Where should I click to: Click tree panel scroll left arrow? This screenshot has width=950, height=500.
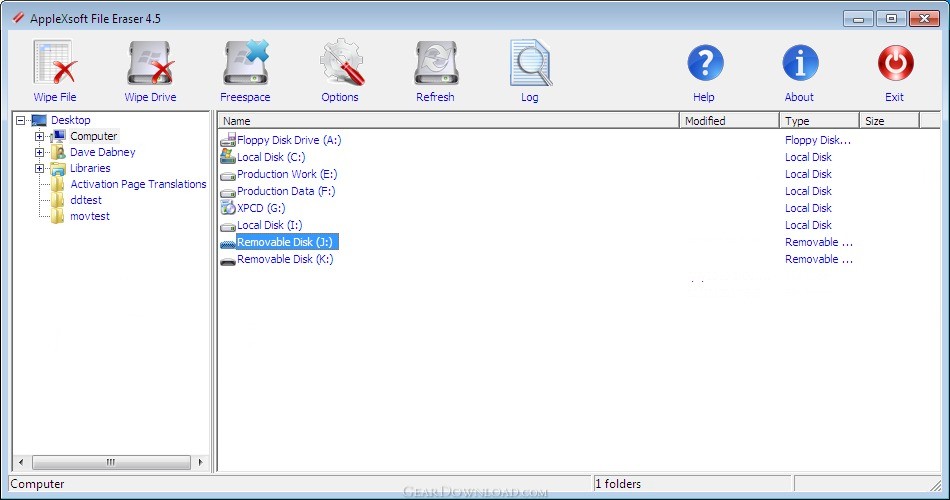(21, 462)
